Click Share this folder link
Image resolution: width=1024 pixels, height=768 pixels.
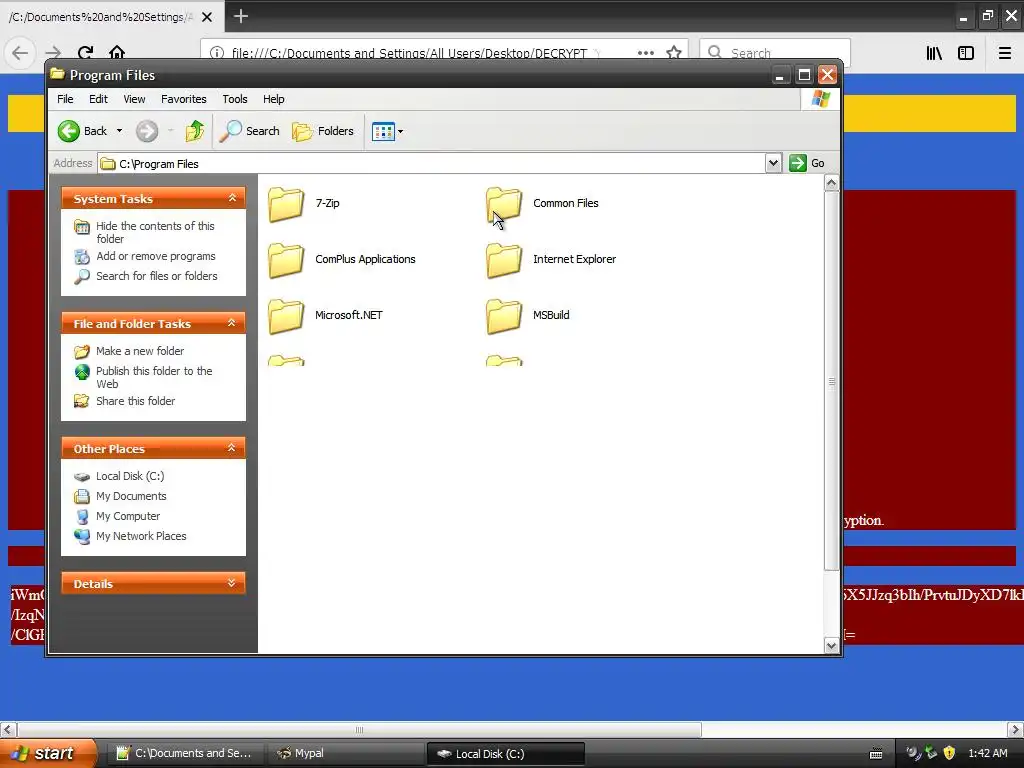135,401
